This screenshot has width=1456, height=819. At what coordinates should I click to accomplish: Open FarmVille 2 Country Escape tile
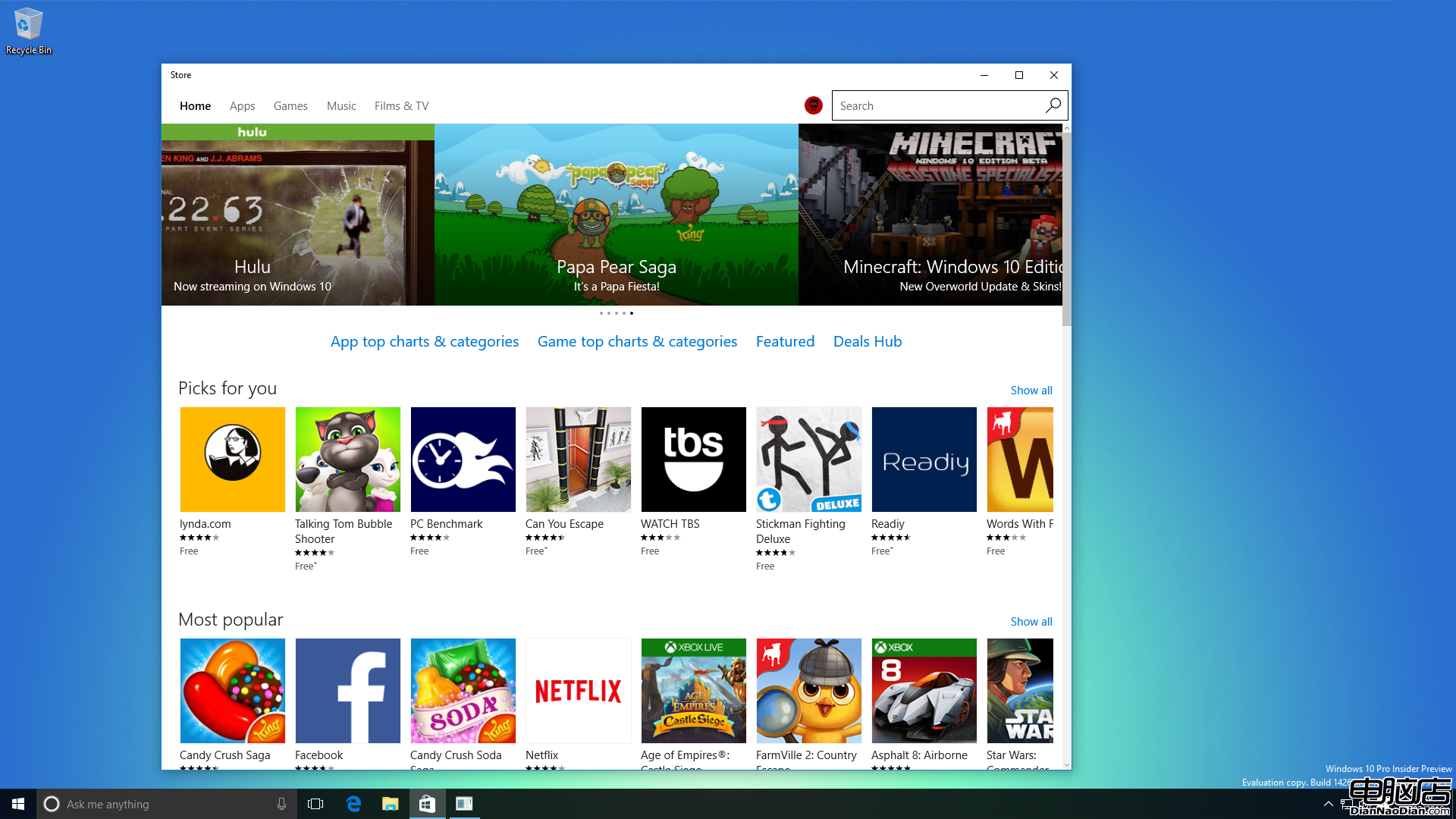pyautogui.click(x=808, y=691)
